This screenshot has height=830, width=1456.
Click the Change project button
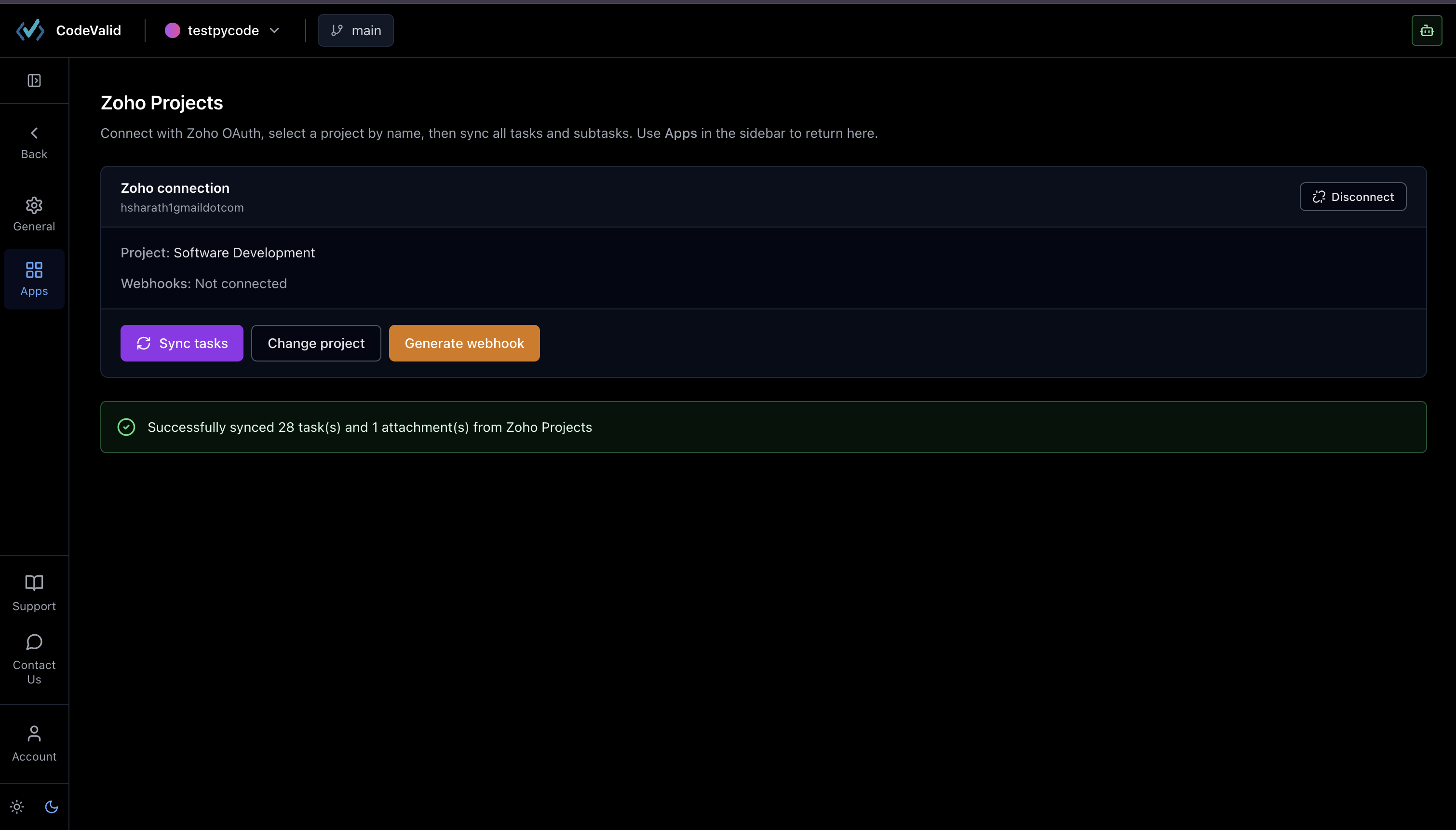[x=316, y=343]
